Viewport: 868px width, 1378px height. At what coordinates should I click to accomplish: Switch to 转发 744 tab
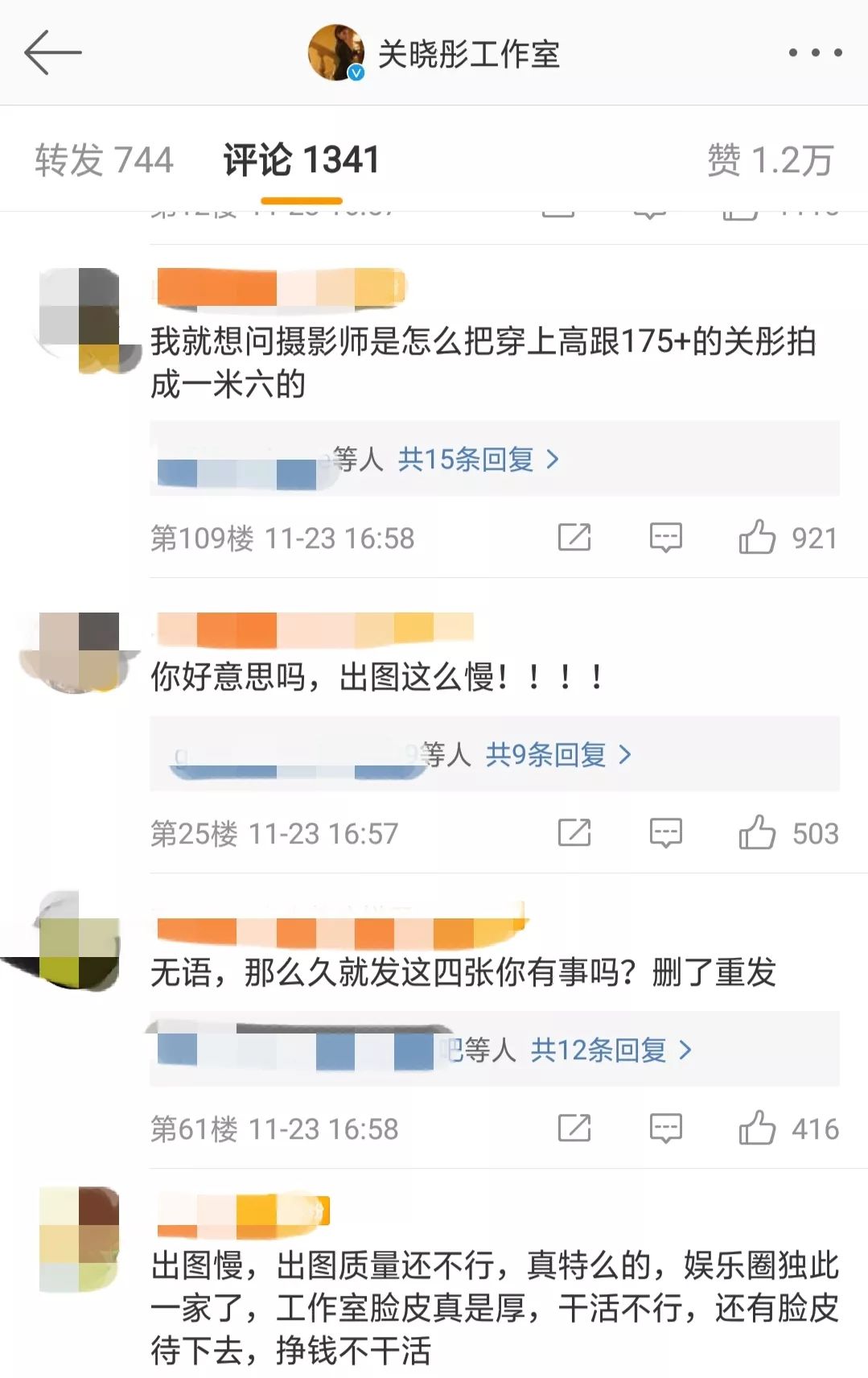104,159
